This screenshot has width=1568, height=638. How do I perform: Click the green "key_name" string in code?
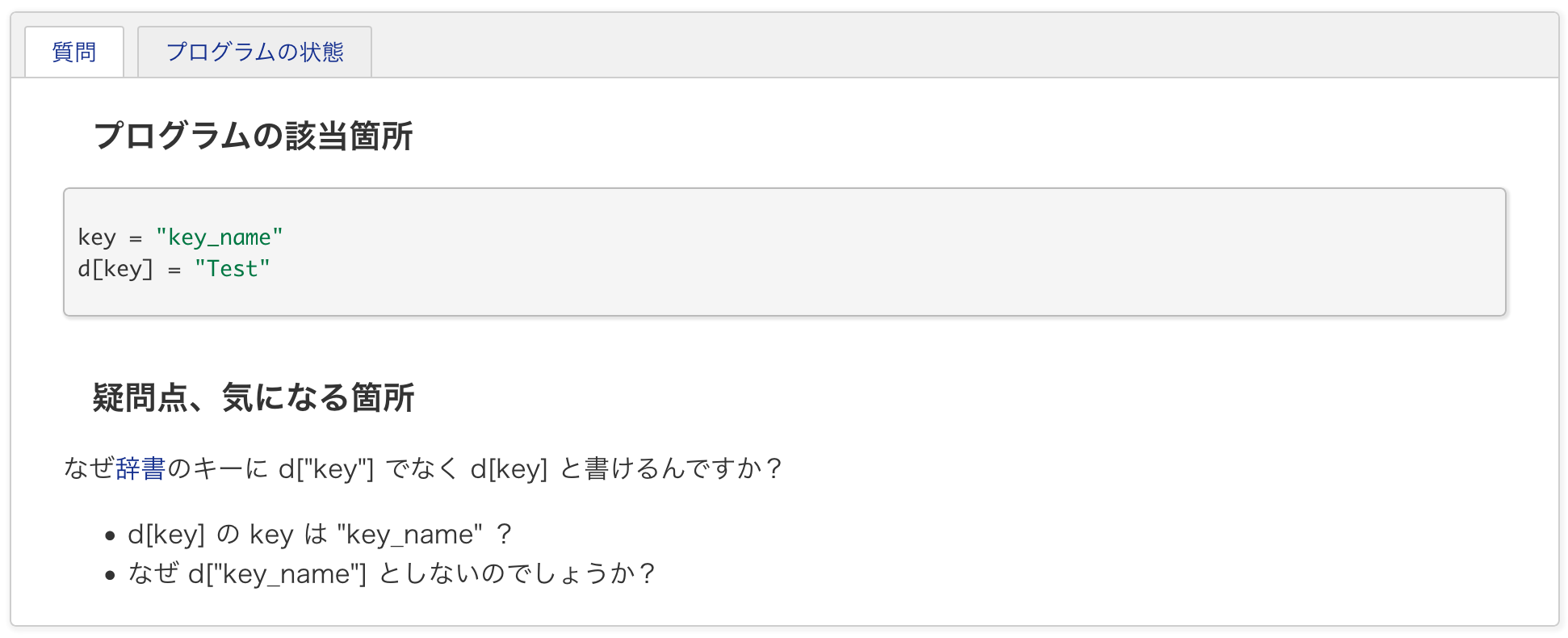tap(219, 237)
